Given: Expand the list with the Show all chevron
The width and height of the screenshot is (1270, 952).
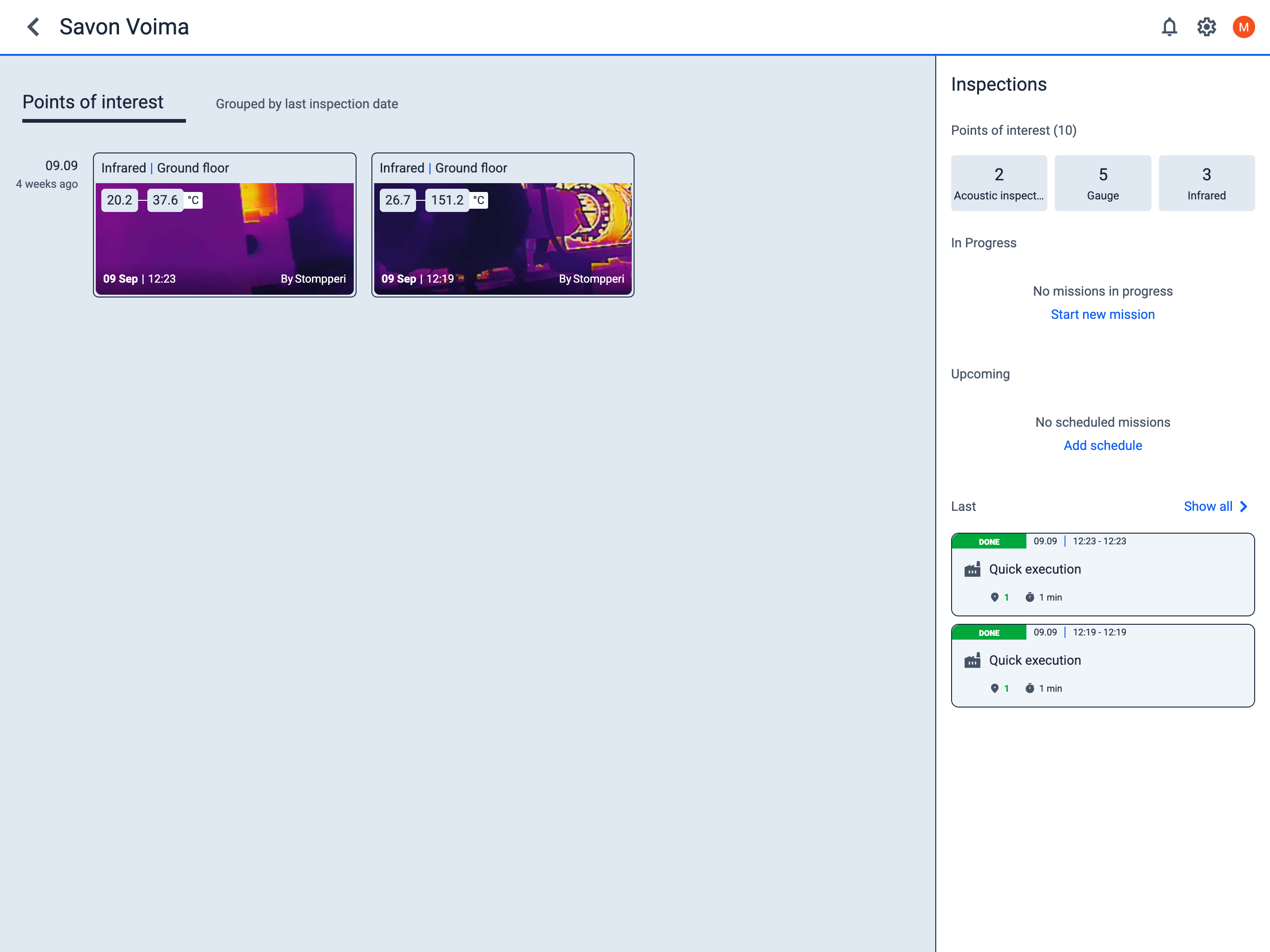Looking at the screenshot, I should click(x=1244, y=506).
